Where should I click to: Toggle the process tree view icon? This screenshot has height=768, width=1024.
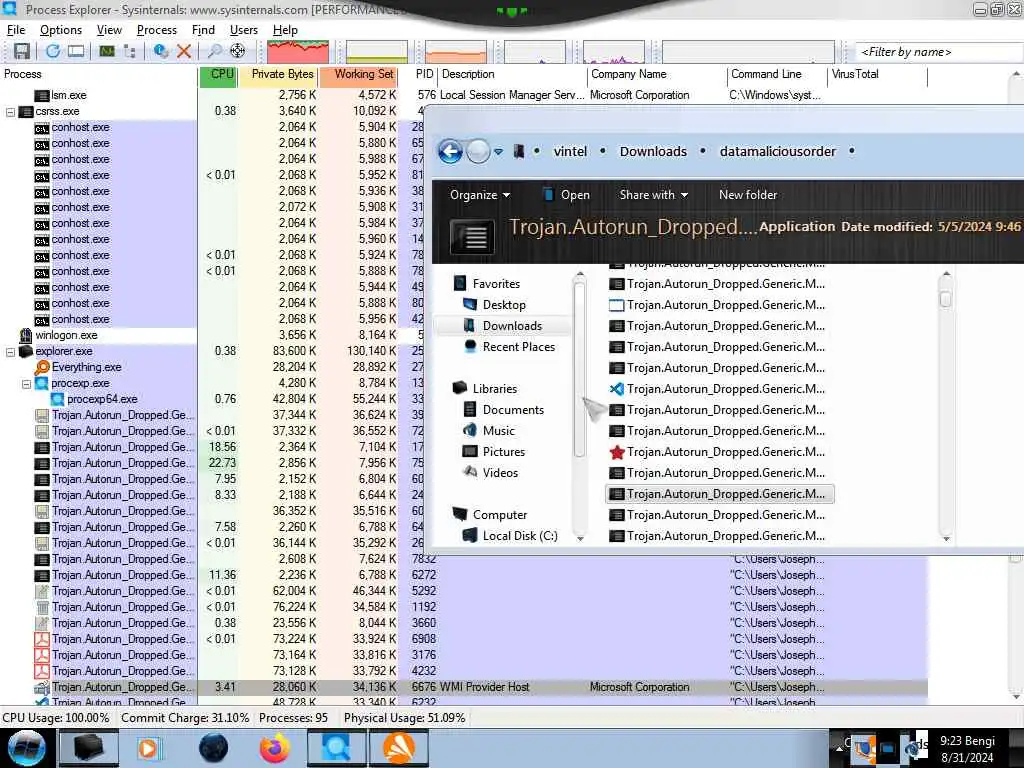[x=129, y=51]
